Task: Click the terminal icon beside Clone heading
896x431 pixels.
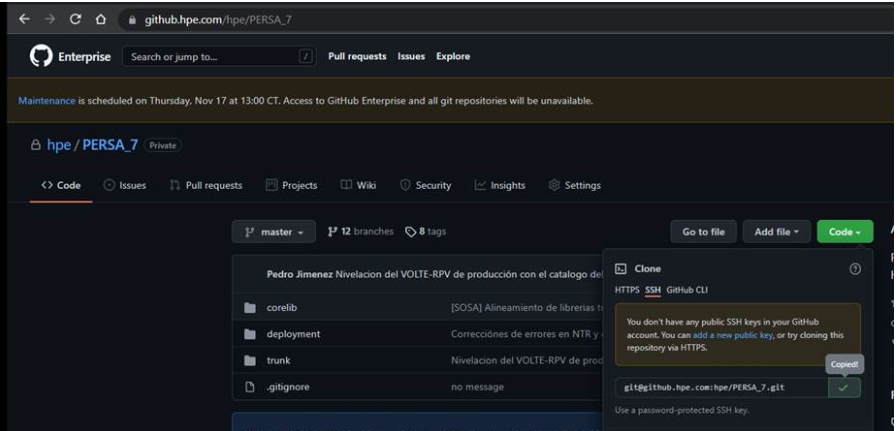Action: (621, 269)
